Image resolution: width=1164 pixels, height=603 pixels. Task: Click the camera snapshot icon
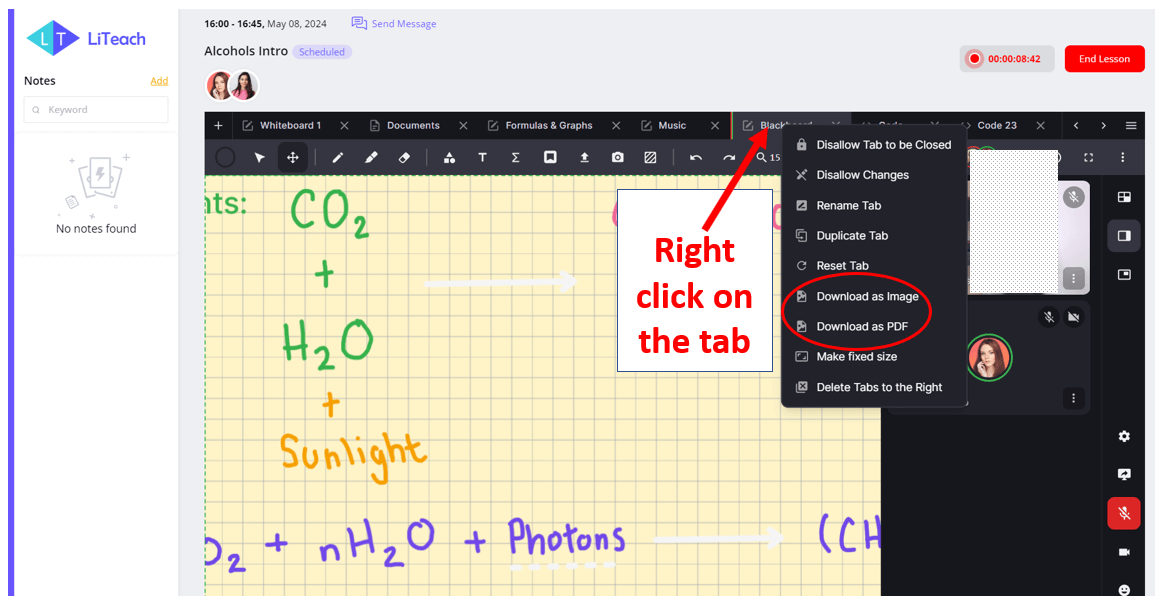(617, 157)
